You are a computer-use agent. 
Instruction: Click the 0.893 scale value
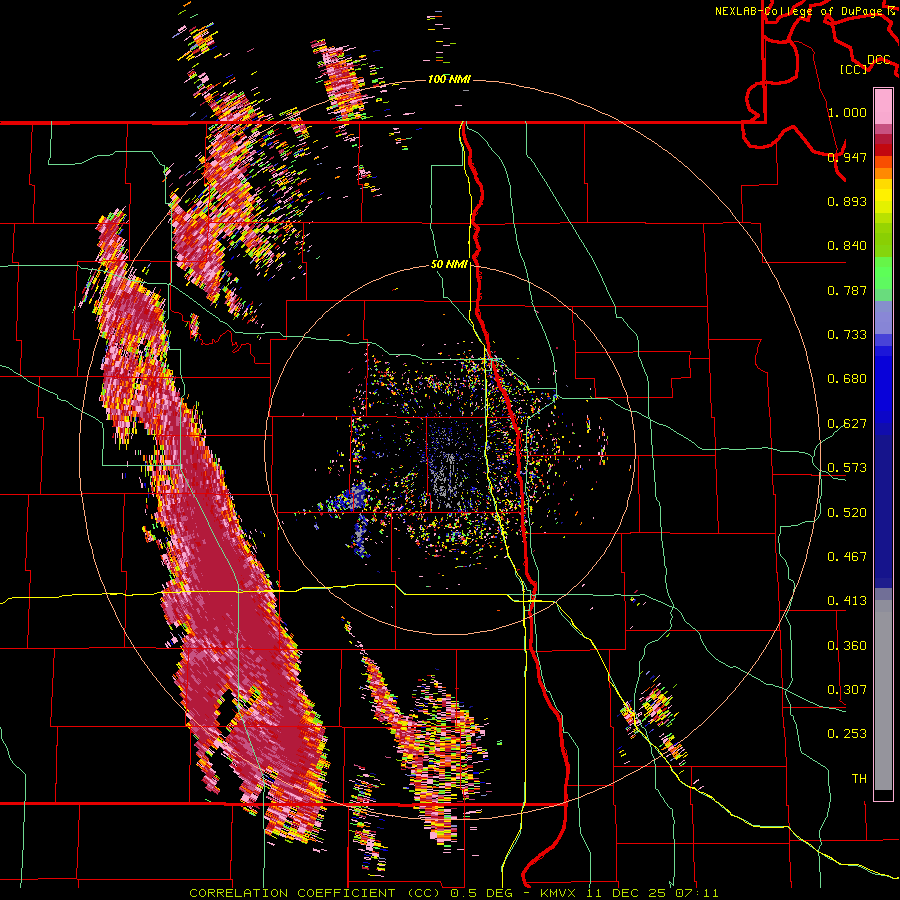pyautogui.click(x=847, y=201)
